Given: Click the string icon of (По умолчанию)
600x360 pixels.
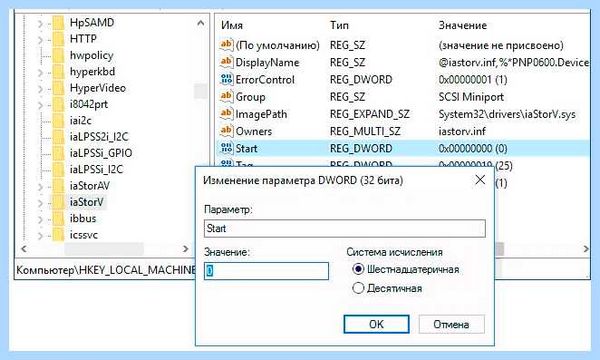Looking at the screenshot, I should coord(226,45).
